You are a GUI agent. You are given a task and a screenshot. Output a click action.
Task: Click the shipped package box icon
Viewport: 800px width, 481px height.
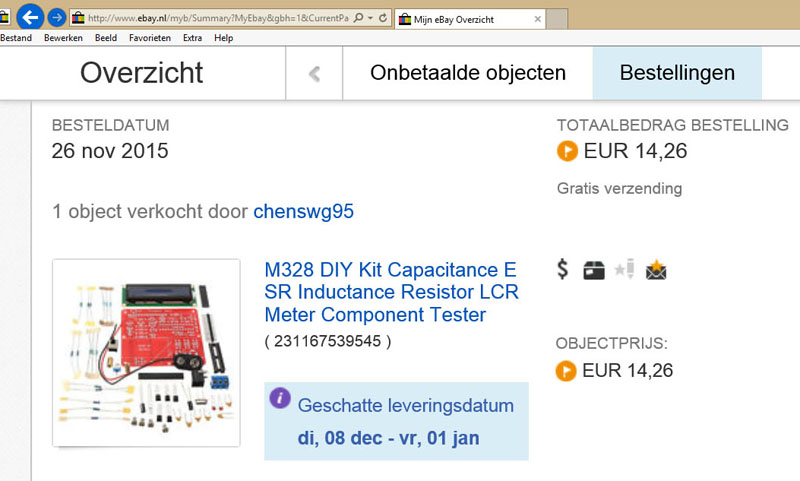594,270
